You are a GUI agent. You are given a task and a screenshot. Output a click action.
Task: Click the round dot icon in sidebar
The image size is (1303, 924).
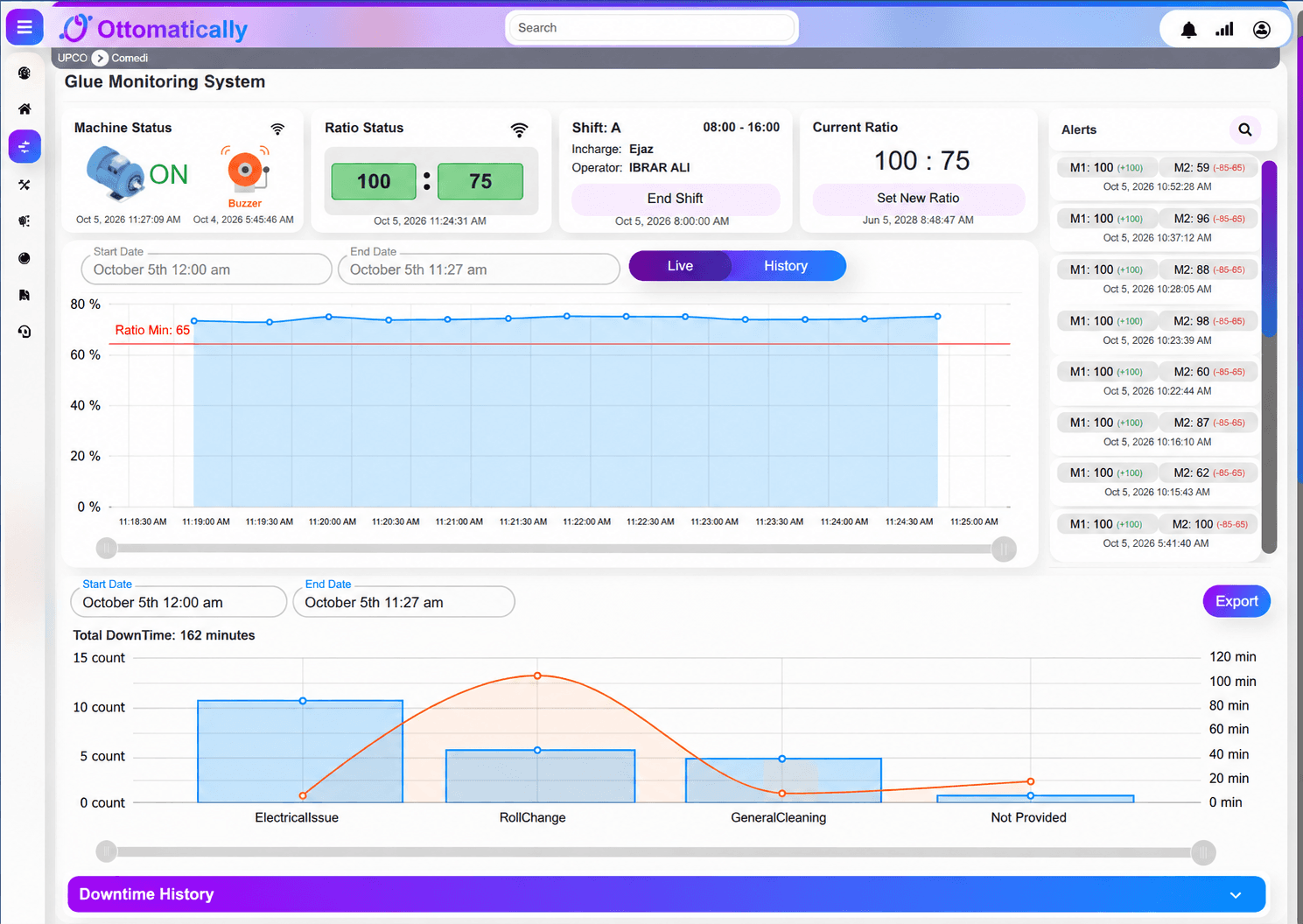[25, 258]
